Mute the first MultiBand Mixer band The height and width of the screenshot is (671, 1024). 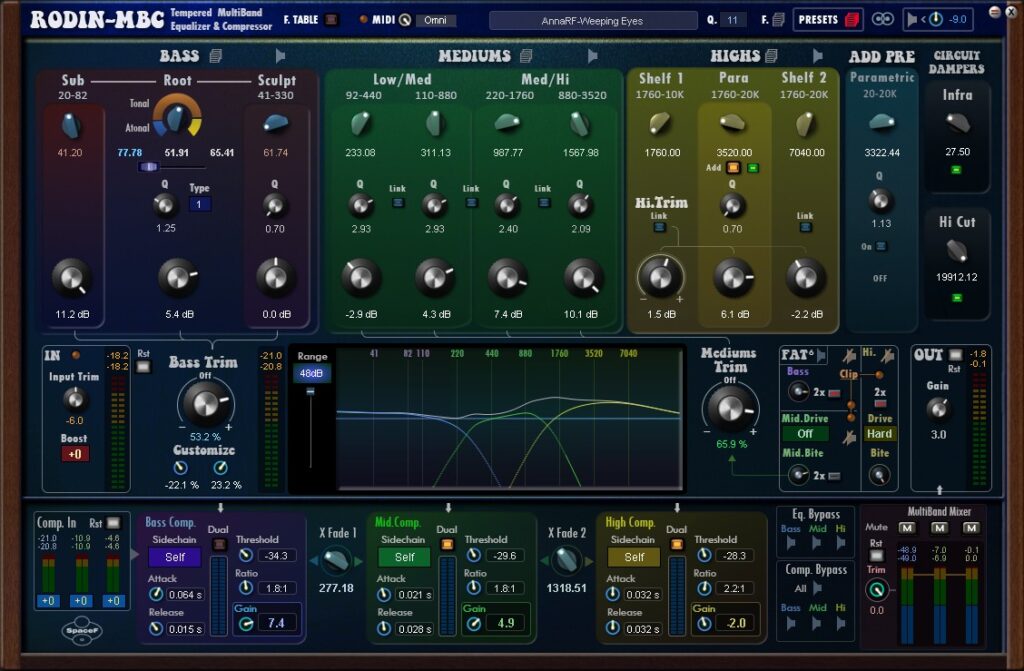907,527
